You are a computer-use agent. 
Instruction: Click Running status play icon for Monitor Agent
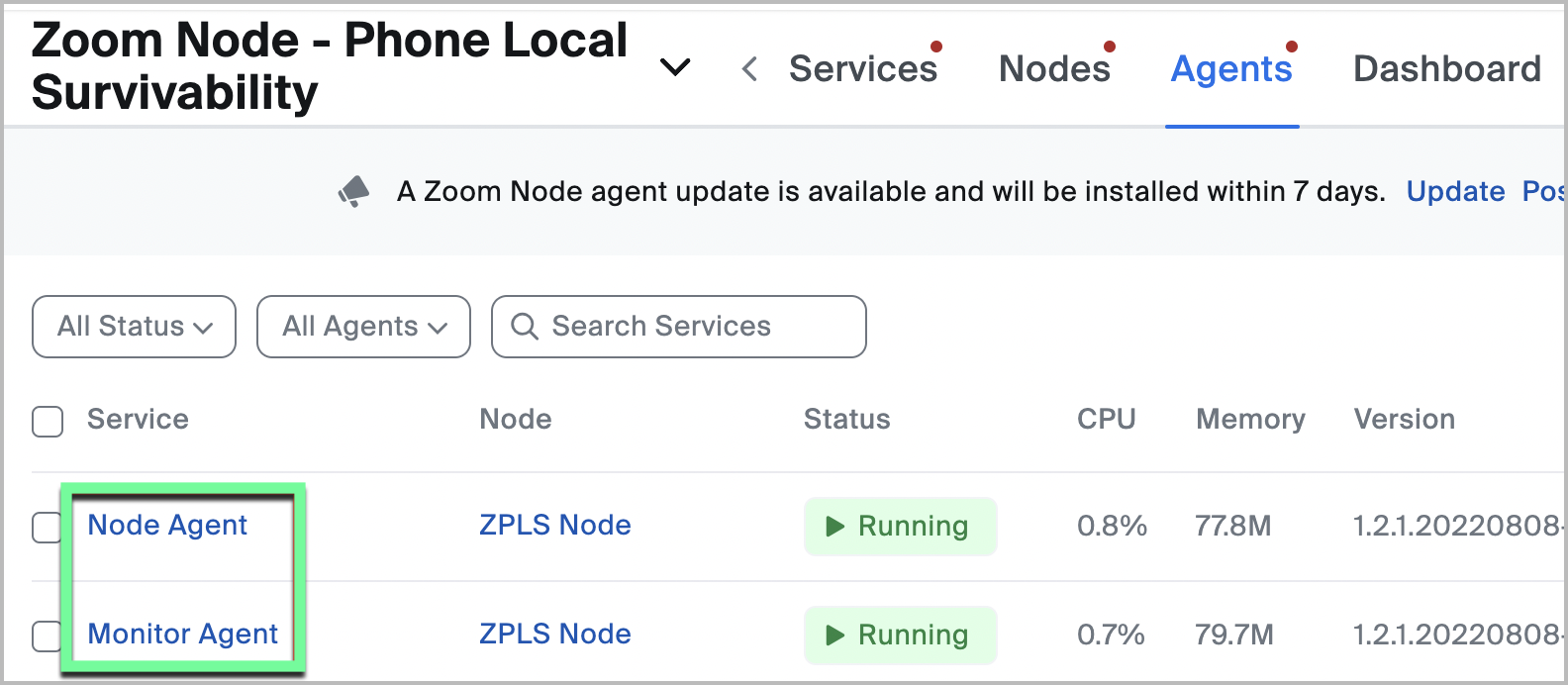point(834,636)
